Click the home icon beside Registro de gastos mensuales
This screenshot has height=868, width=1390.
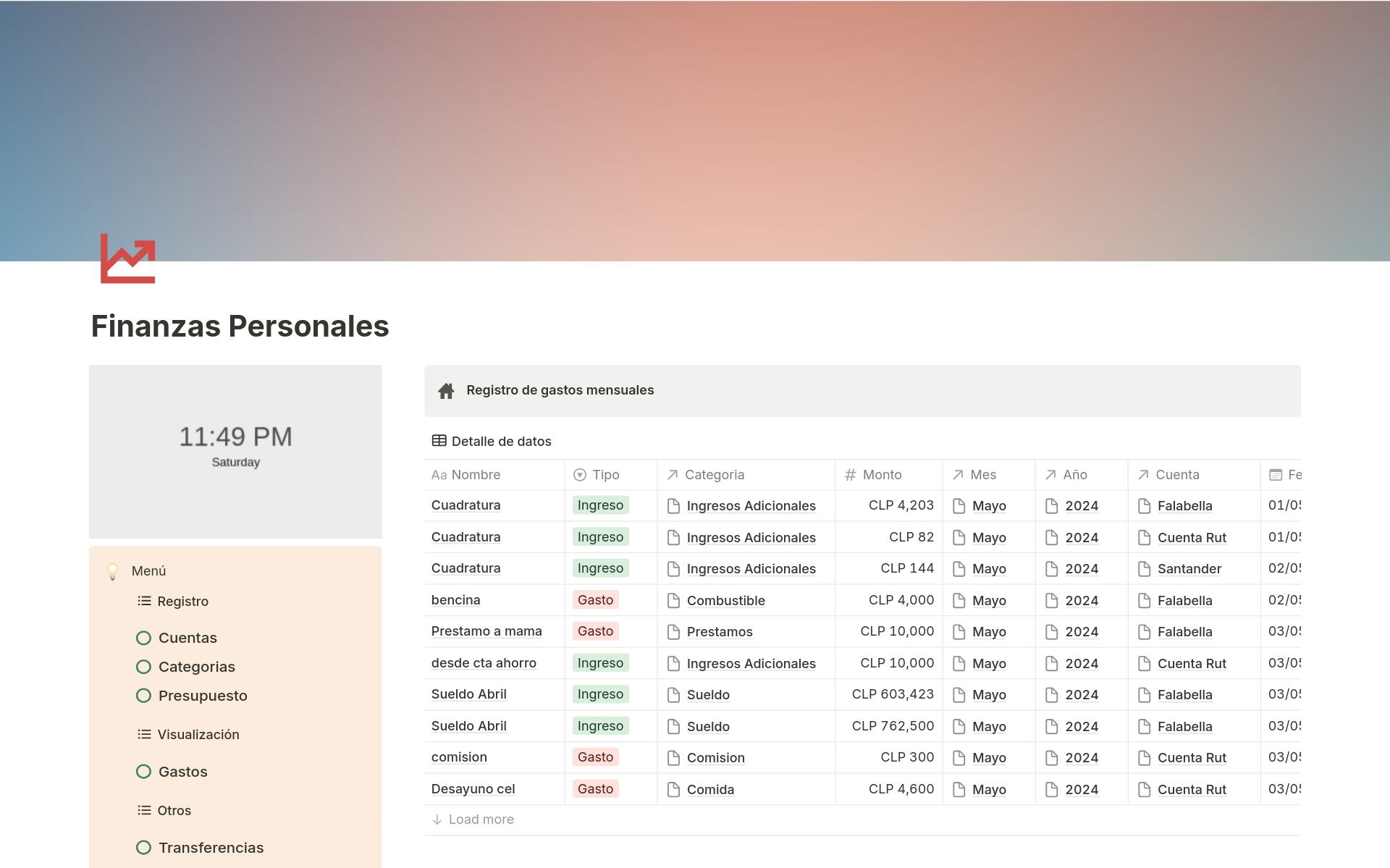click(447, 390)
